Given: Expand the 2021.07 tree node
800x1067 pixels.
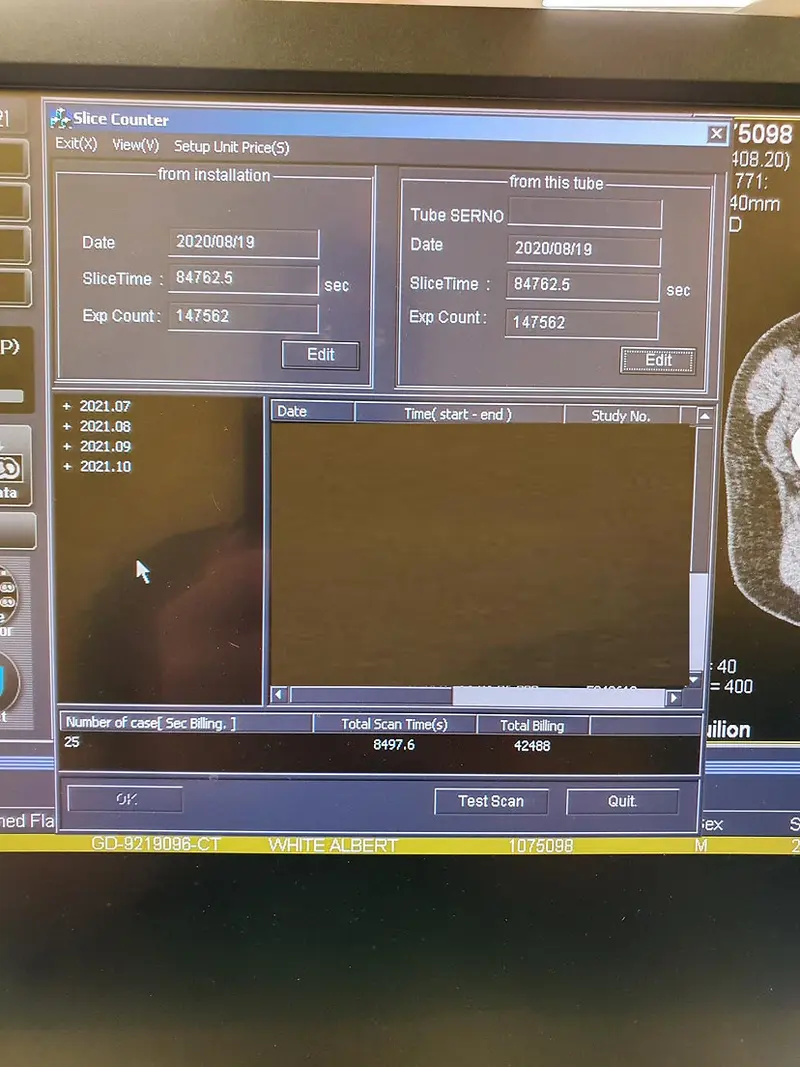Looking at the screenshot, I should (67, 406).
